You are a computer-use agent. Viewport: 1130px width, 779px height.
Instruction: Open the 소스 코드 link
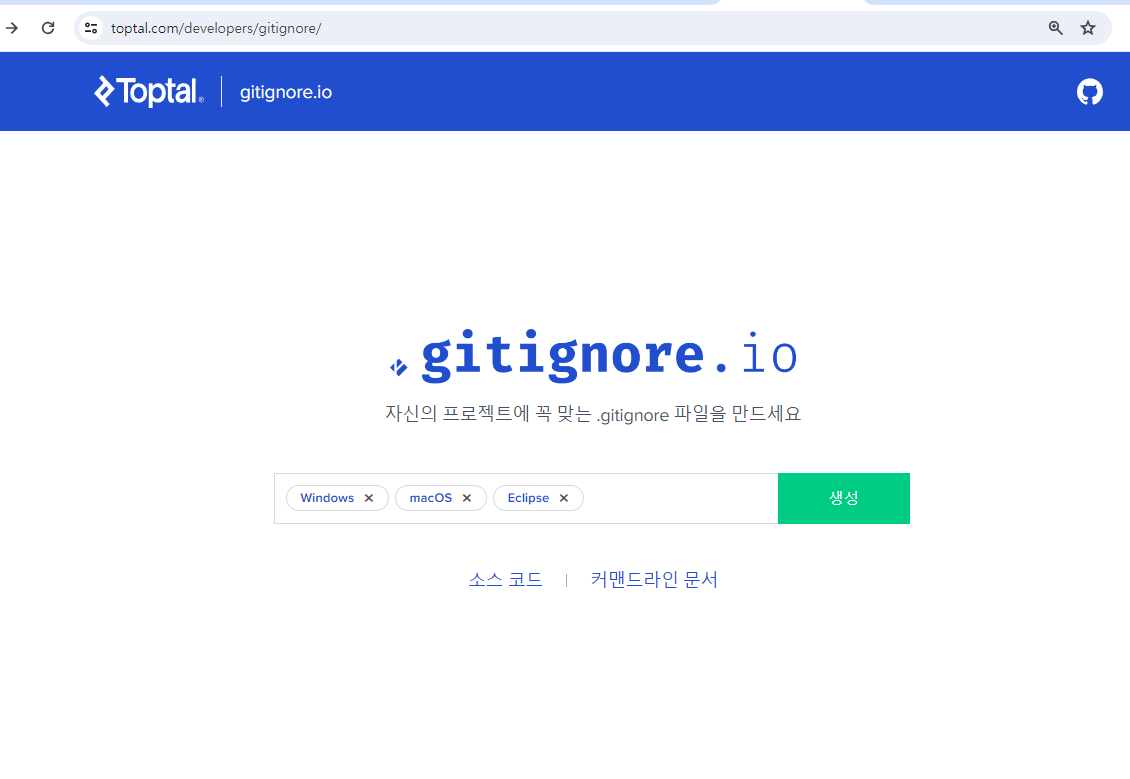pyautogui.click(x=505, y=579)
